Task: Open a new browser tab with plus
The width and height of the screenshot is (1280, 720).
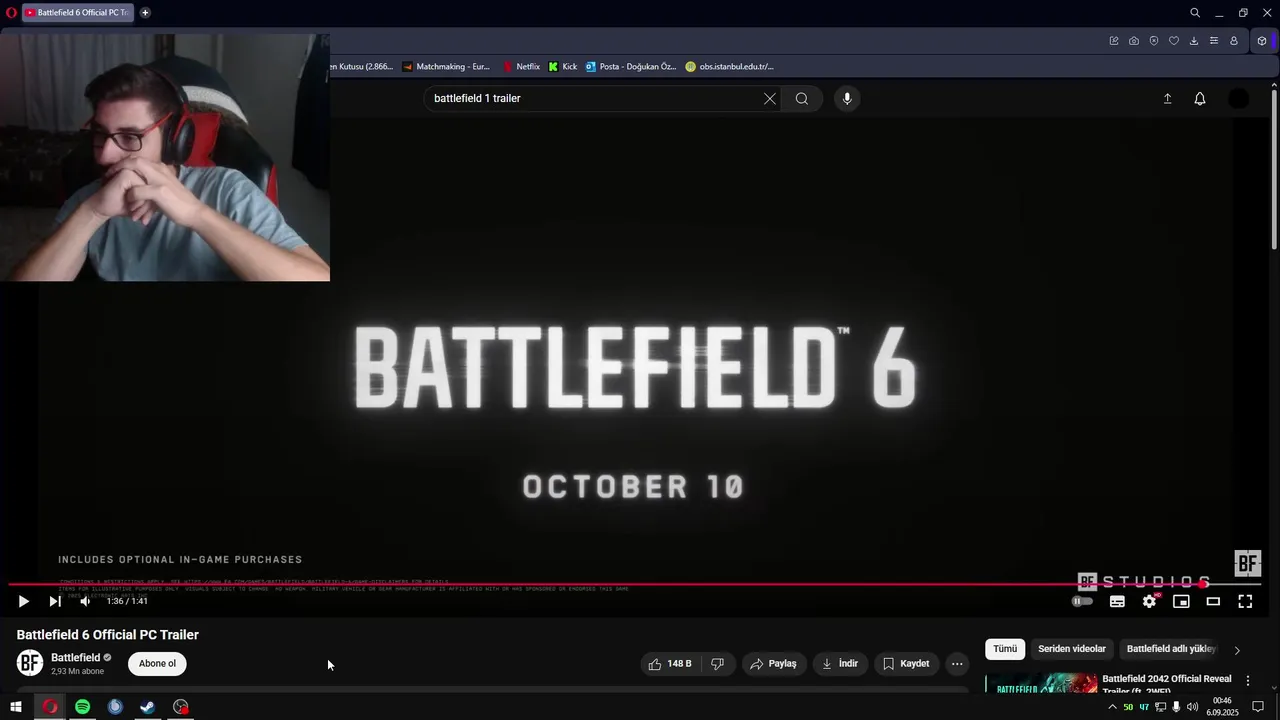Action: [145, 13]
